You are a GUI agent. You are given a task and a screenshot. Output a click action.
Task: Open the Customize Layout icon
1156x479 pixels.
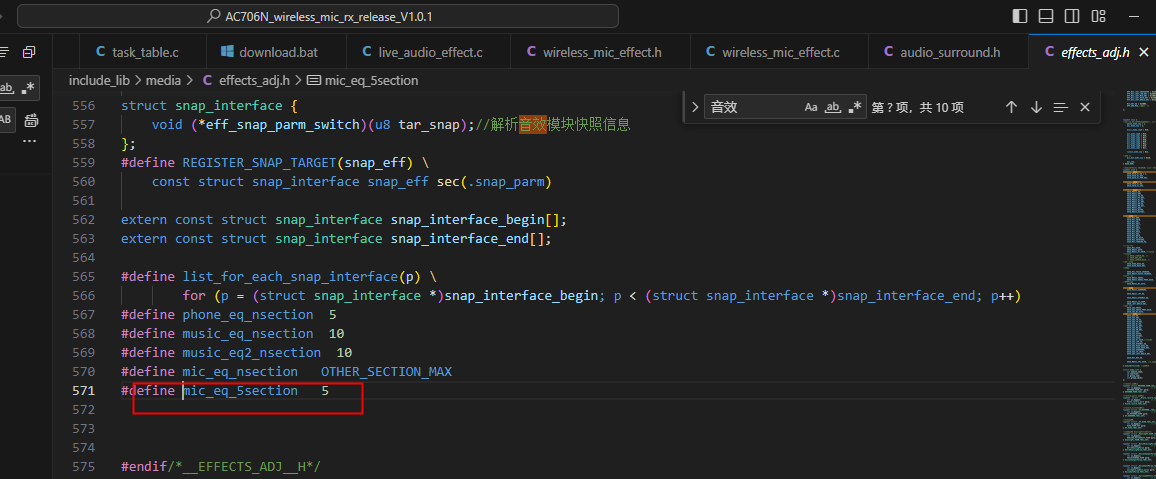(x=1098, y=15)
